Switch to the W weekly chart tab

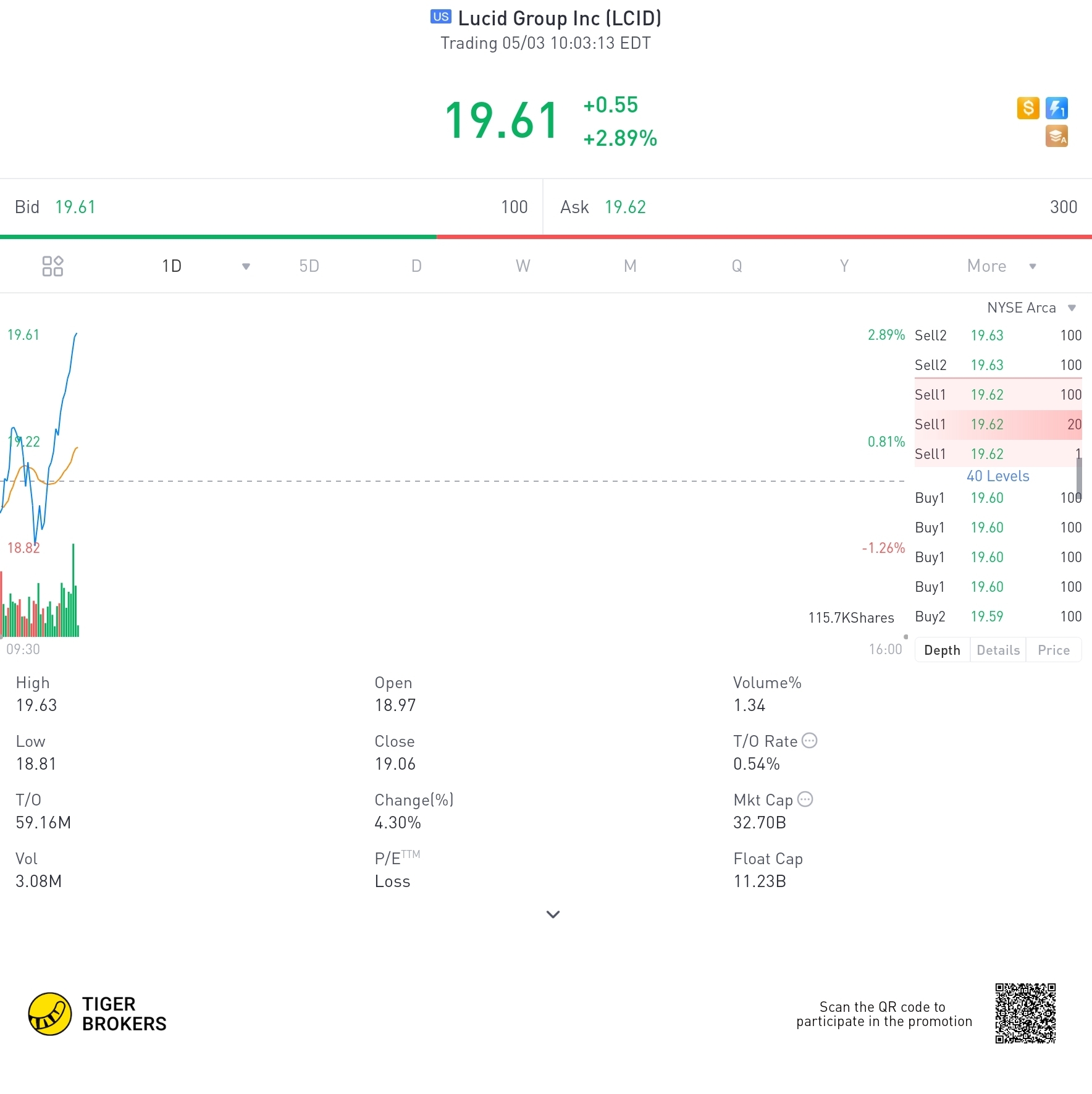pos(523,266)
